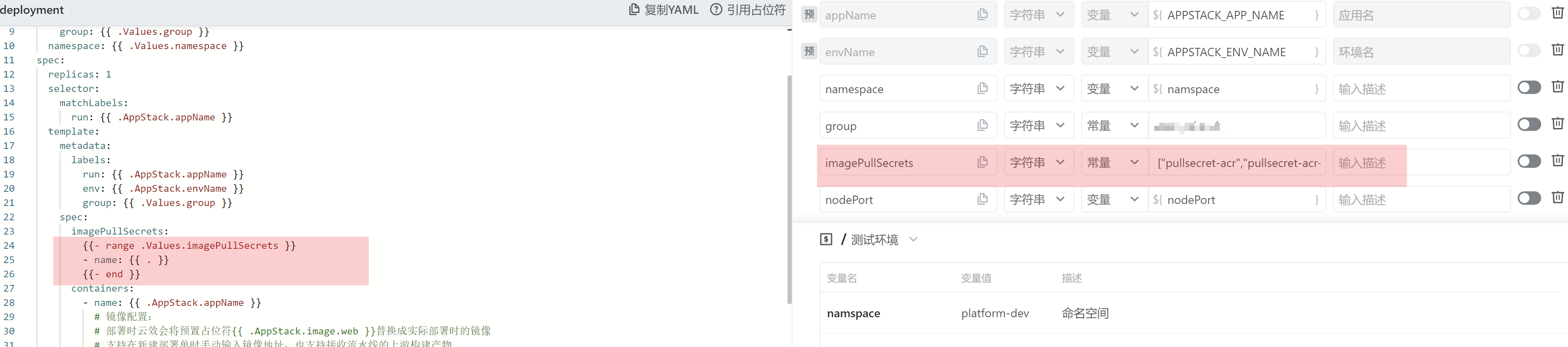Open namespace source dropdown 变量

point(1114,88)
